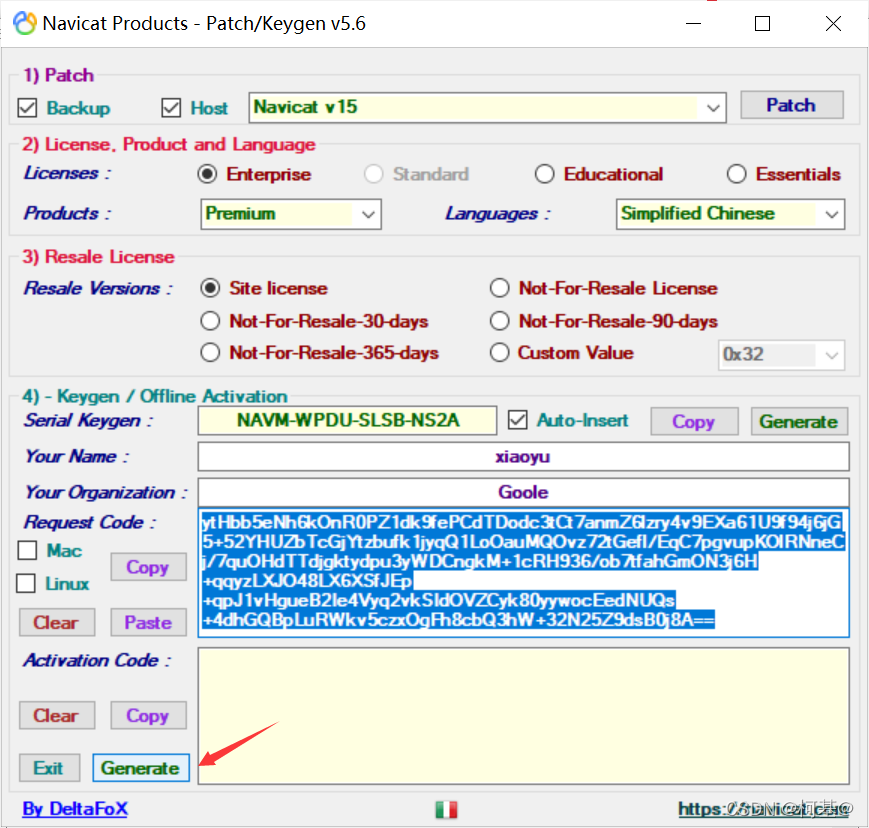Minimize the keygen window

click(x=693, y=23)
